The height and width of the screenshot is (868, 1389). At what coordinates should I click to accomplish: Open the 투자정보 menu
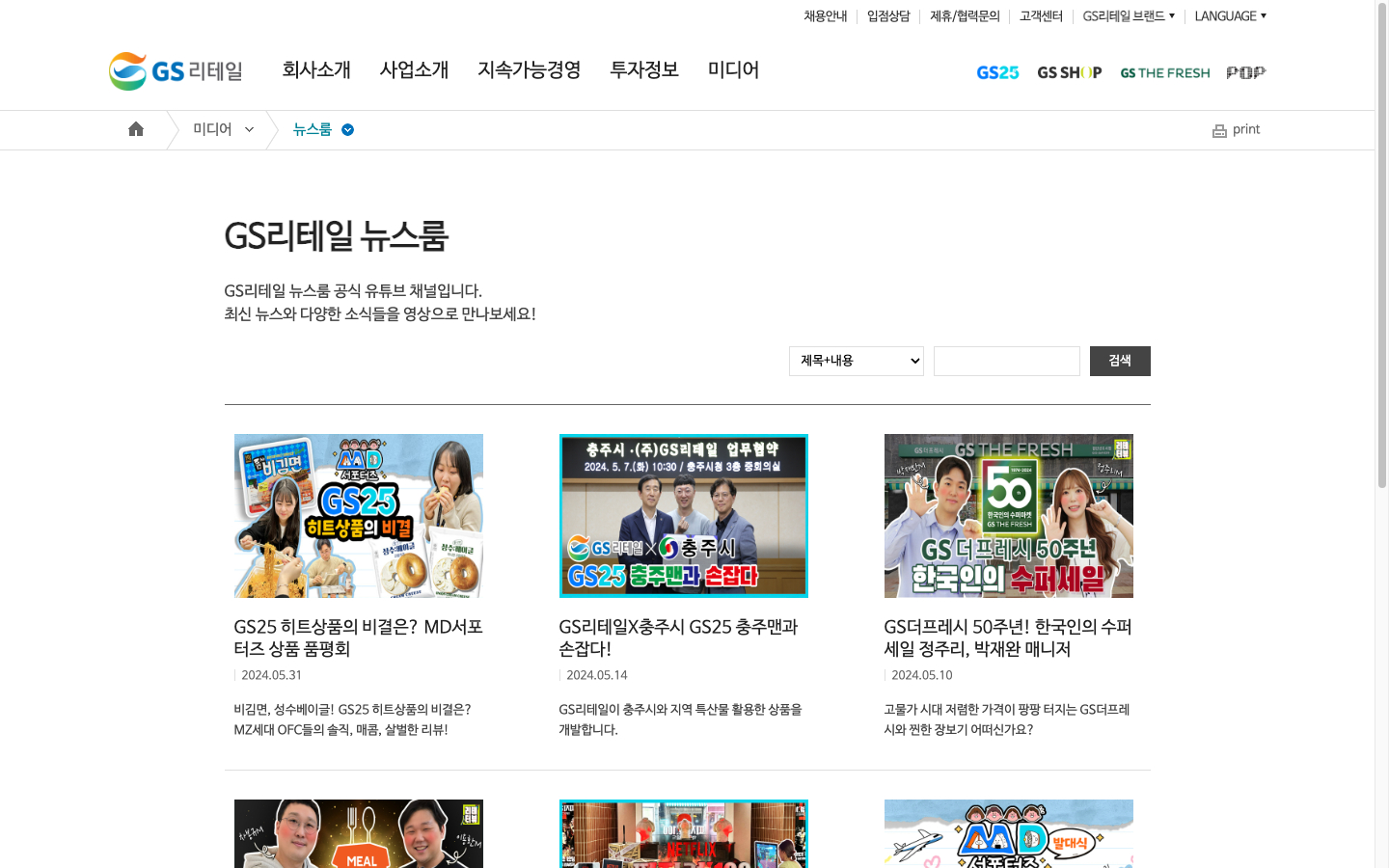[644, 69]
